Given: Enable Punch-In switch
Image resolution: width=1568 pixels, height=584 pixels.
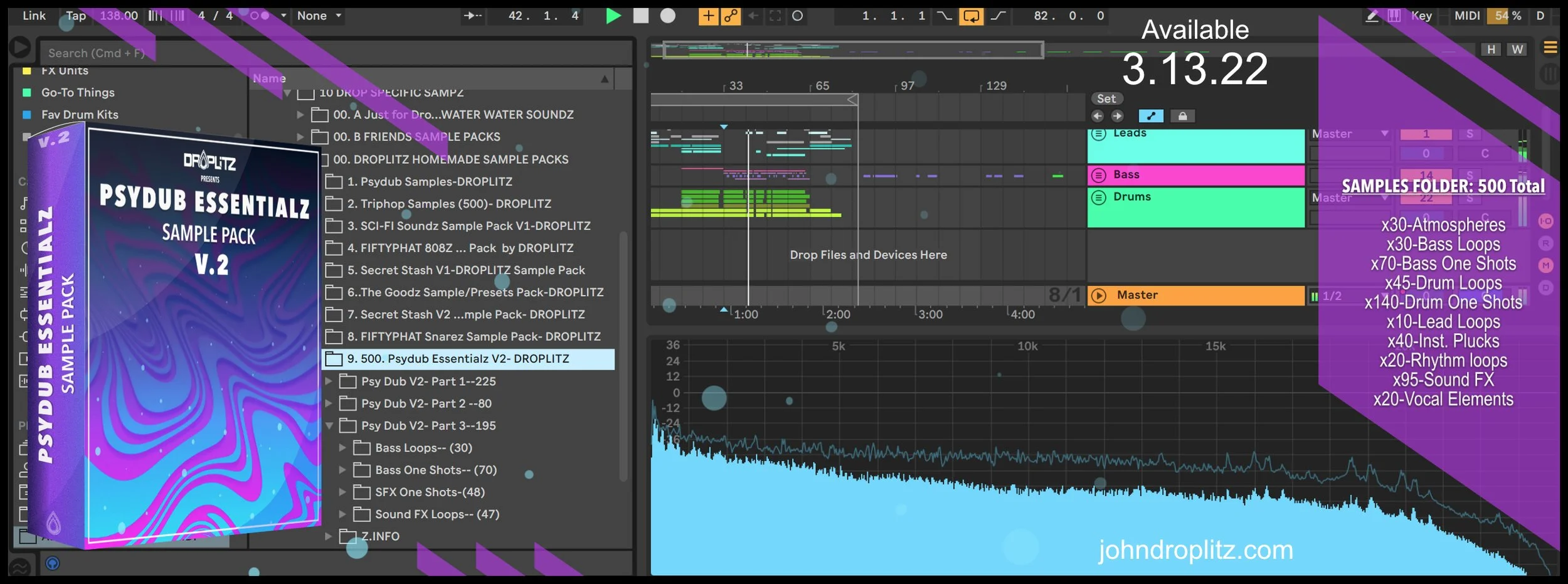Looking at the screenshot, I should click(945, 16).
